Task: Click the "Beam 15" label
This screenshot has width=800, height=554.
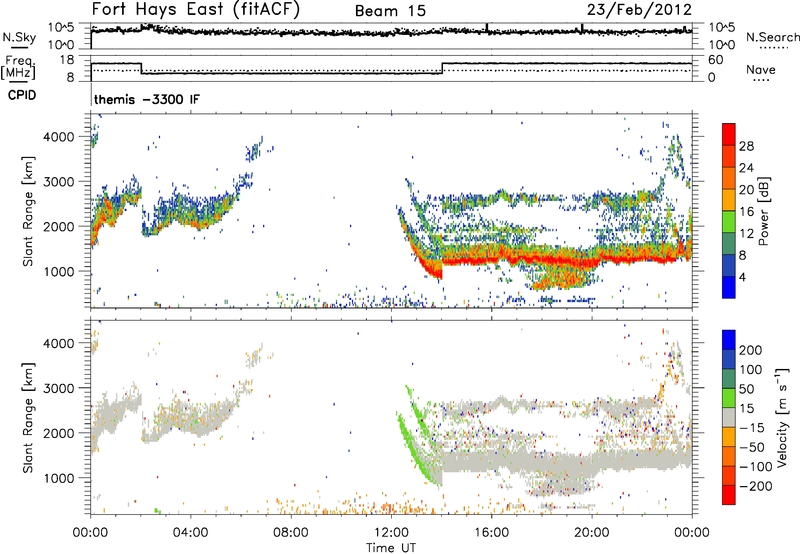Action: [390, 11]
